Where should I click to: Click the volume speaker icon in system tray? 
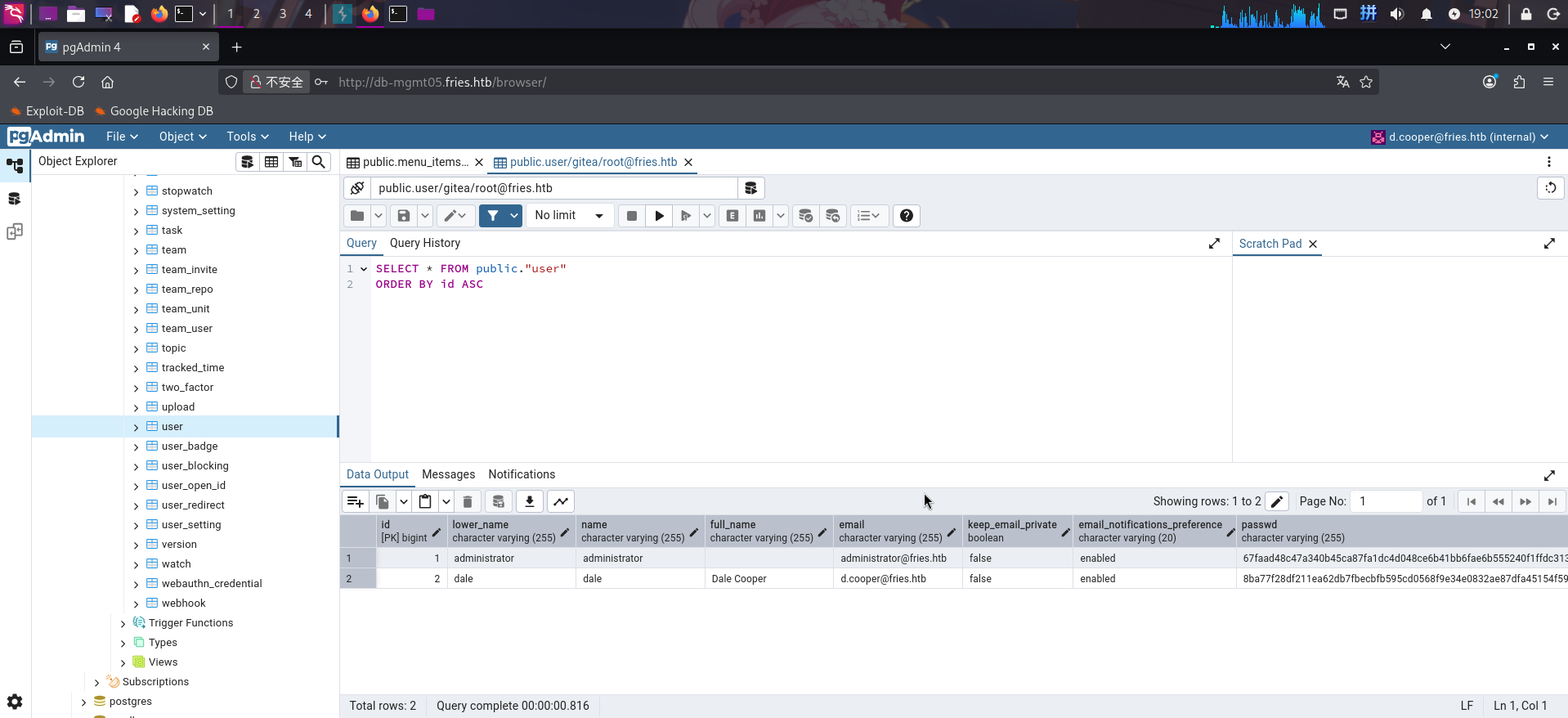pos(1397,14)
